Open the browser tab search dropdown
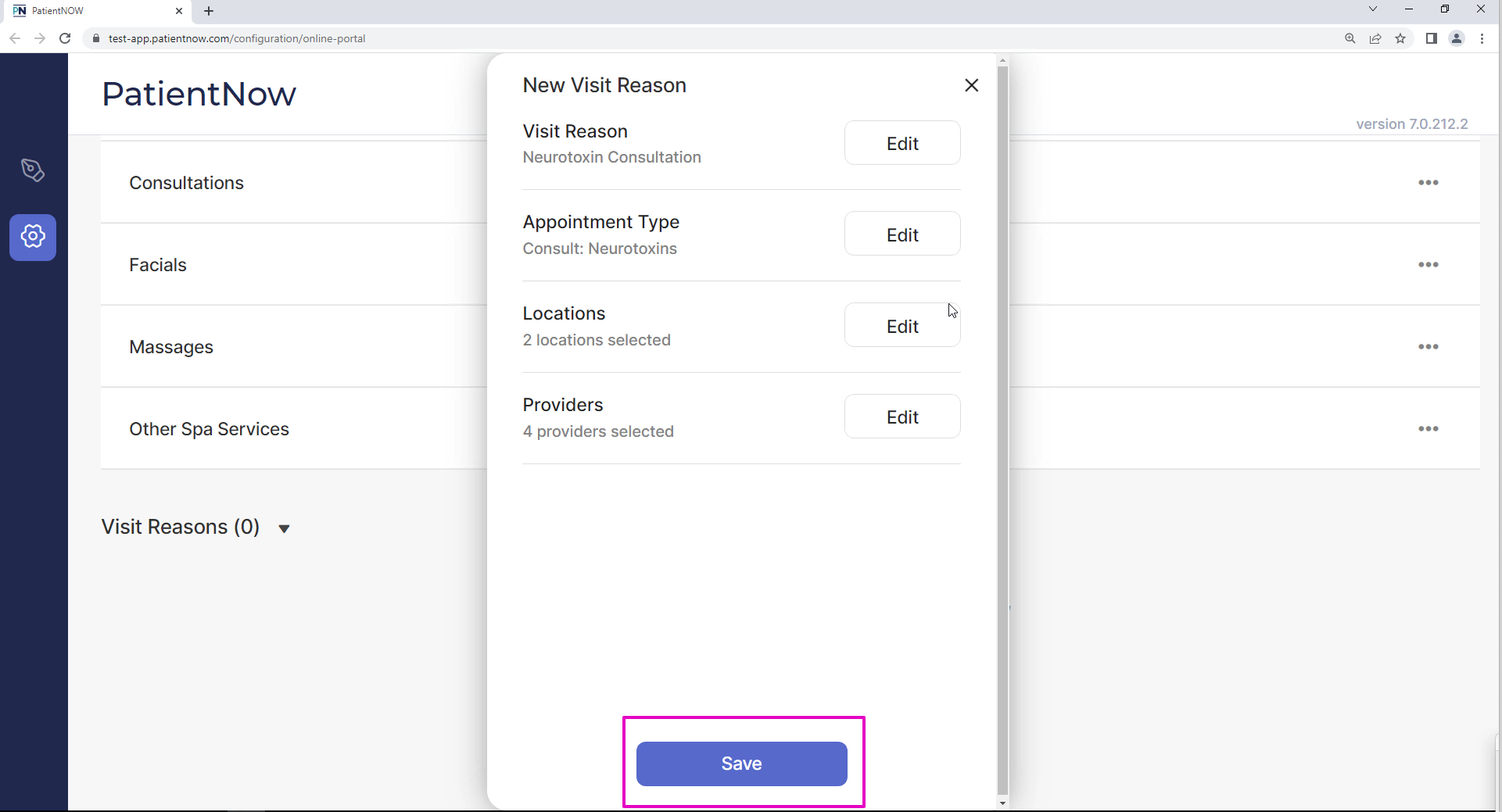Viewport: 1502px width, 812px height. point(1372,9)
